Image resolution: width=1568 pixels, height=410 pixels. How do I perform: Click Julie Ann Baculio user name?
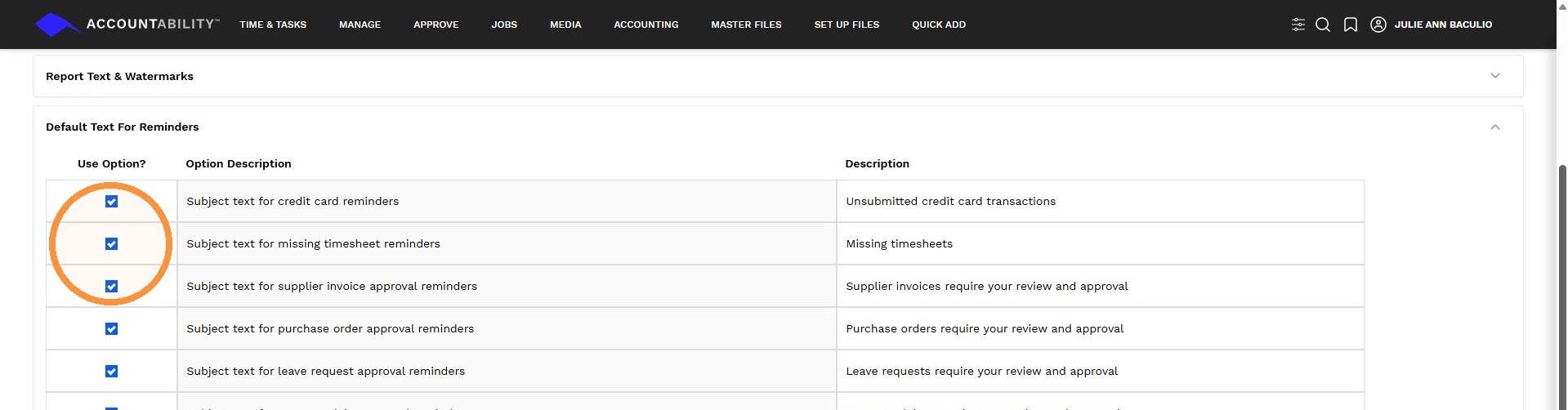pos(1443,25)
